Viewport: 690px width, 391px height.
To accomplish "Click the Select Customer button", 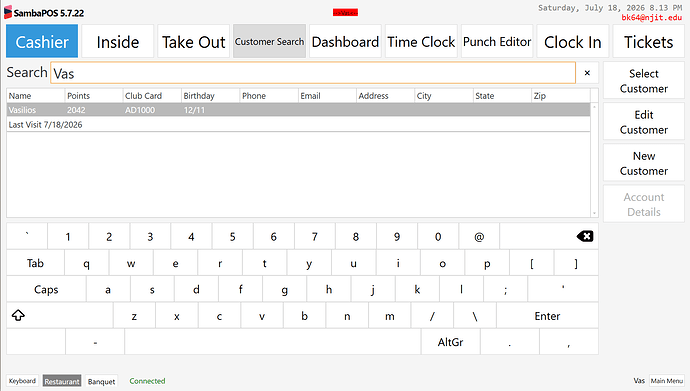I will [x=644, y=80].
